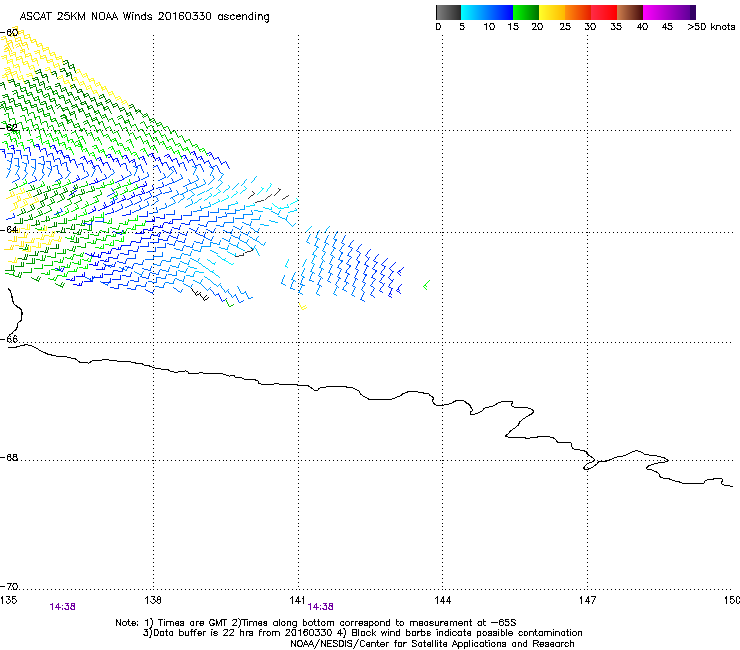Screen dimensions: 740x650
Task: Click the yellow 20-25 knots color segment
Action: click(552, 12)
